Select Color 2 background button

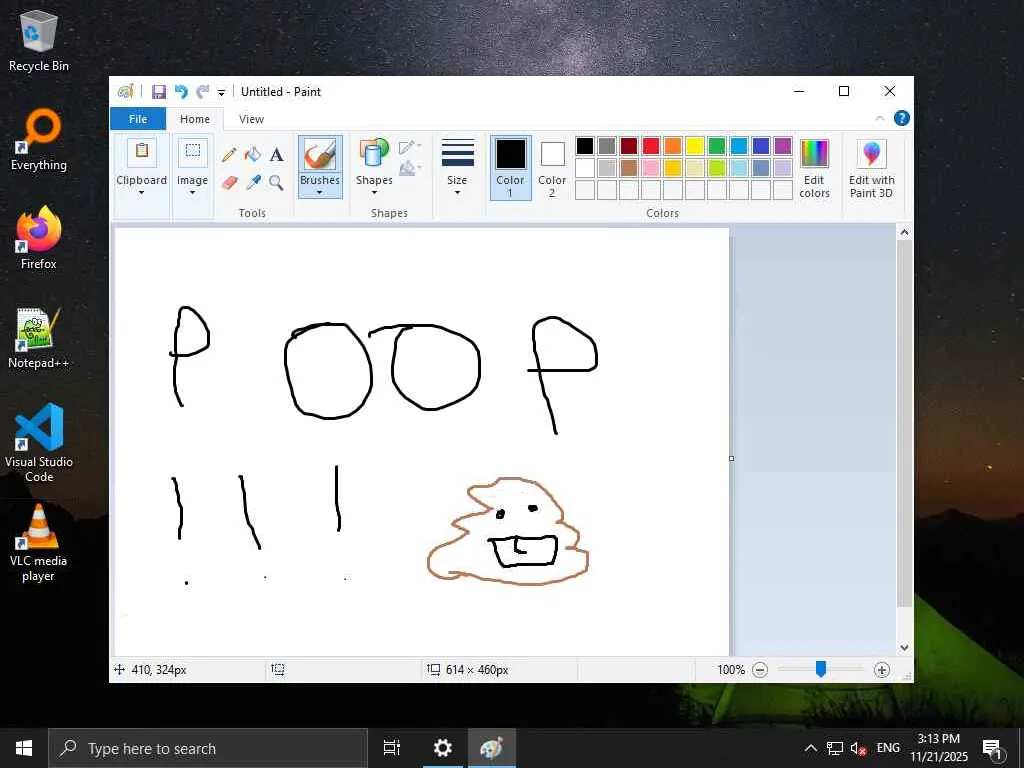(552, 168)
